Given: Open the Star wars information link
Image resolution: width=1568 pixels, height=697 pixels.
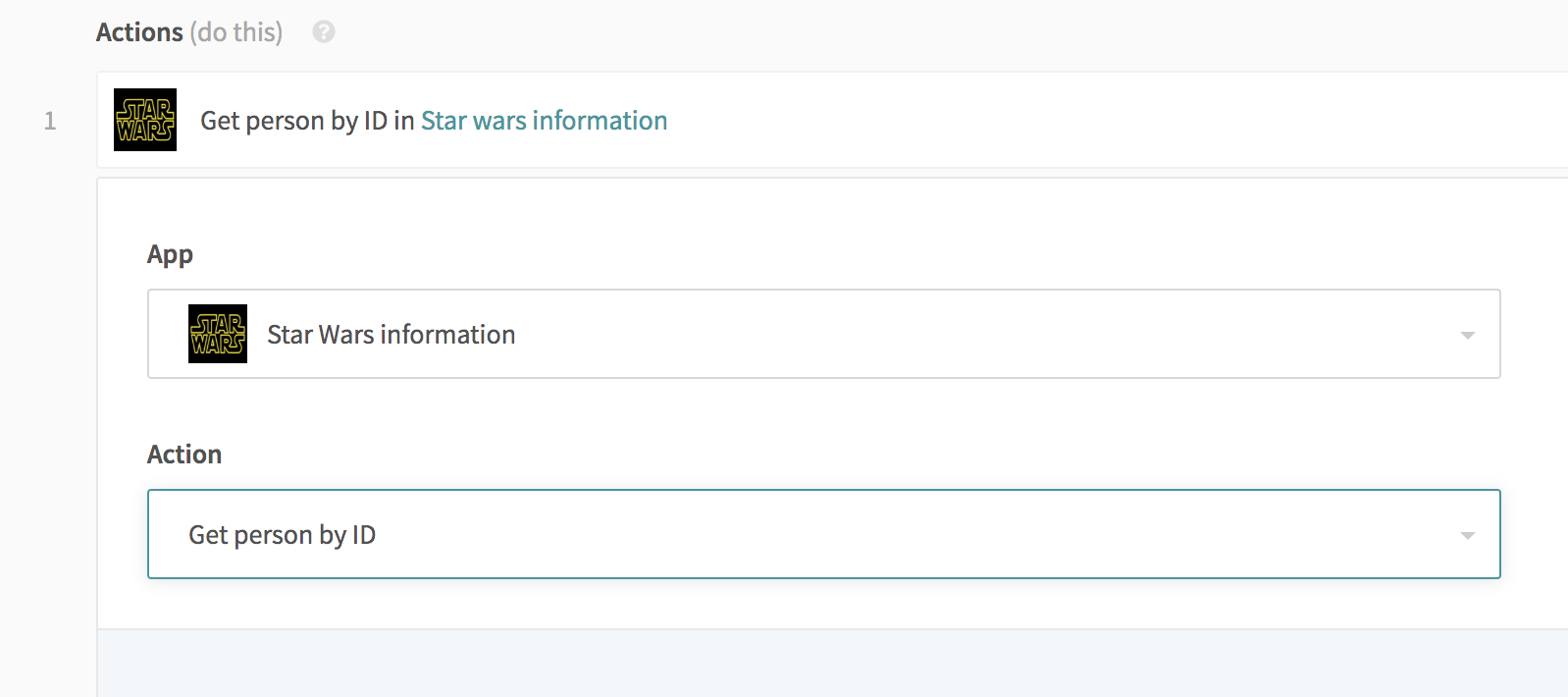Looking at the screenshot, I should [x=544, y=120].
